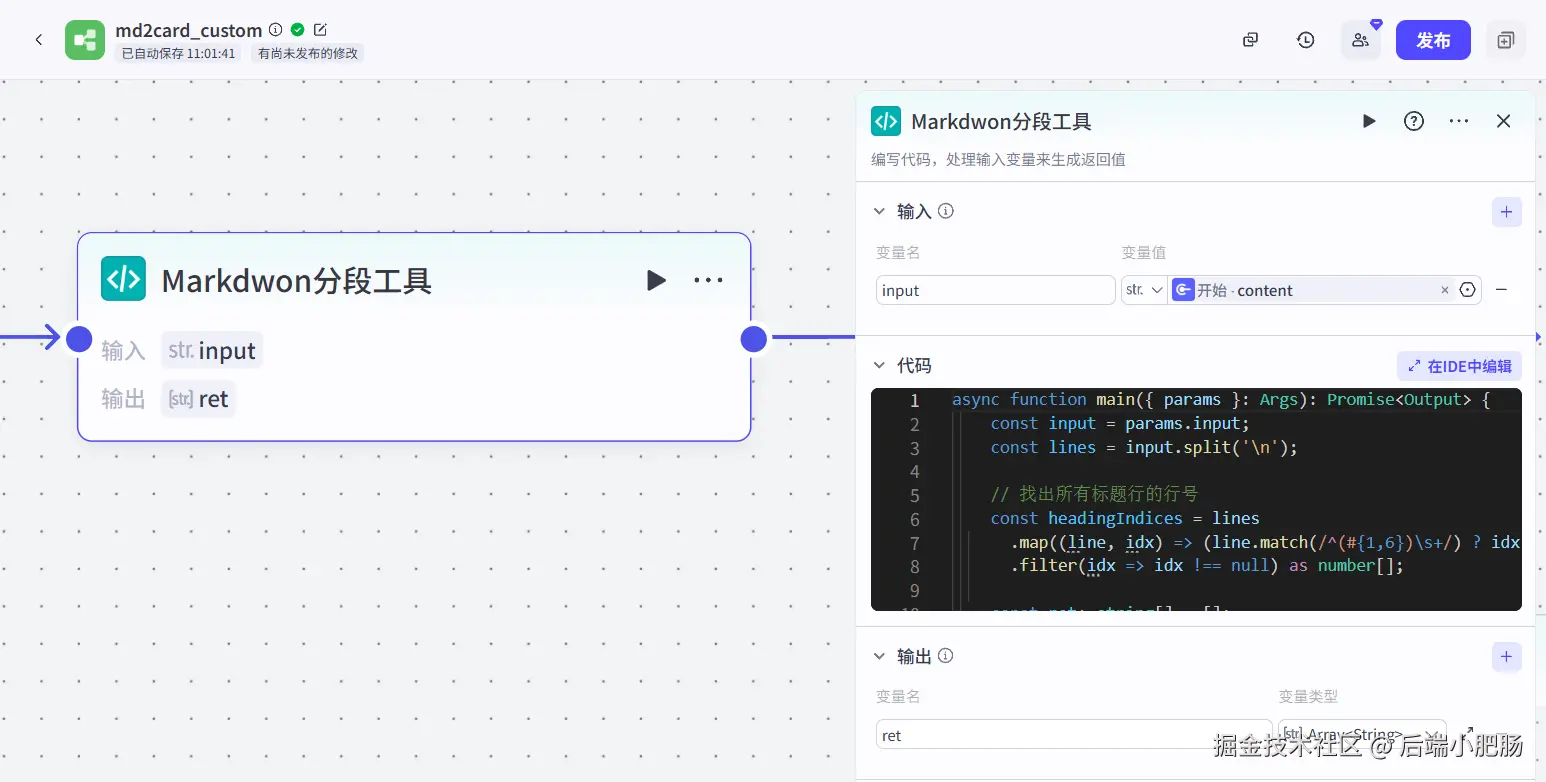1546x782 pixels.
Task: Collapse the 输出 section
Action: coord(879,656)
